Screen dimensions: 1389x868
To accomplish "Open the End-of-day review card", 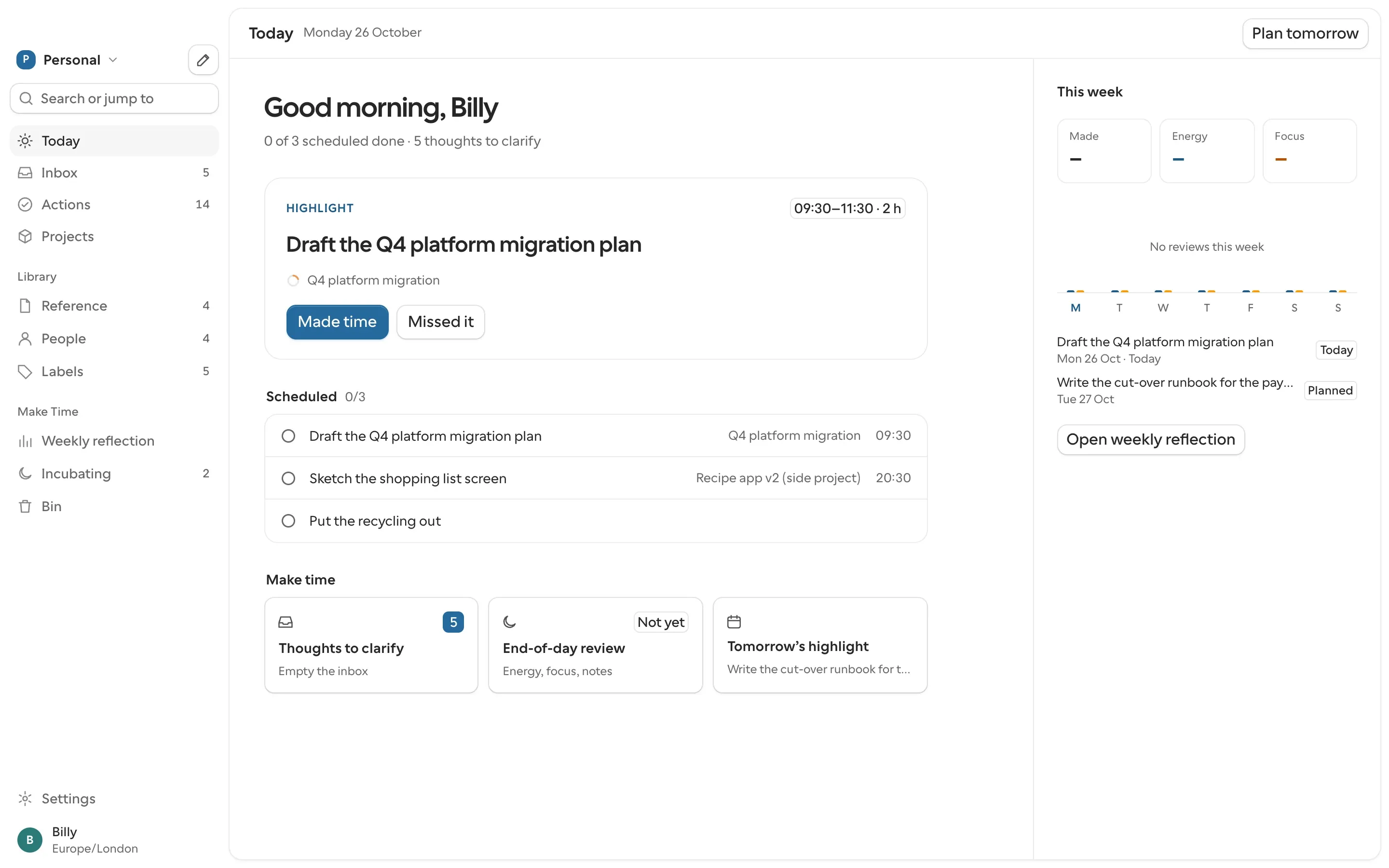I will pos(595,645).
